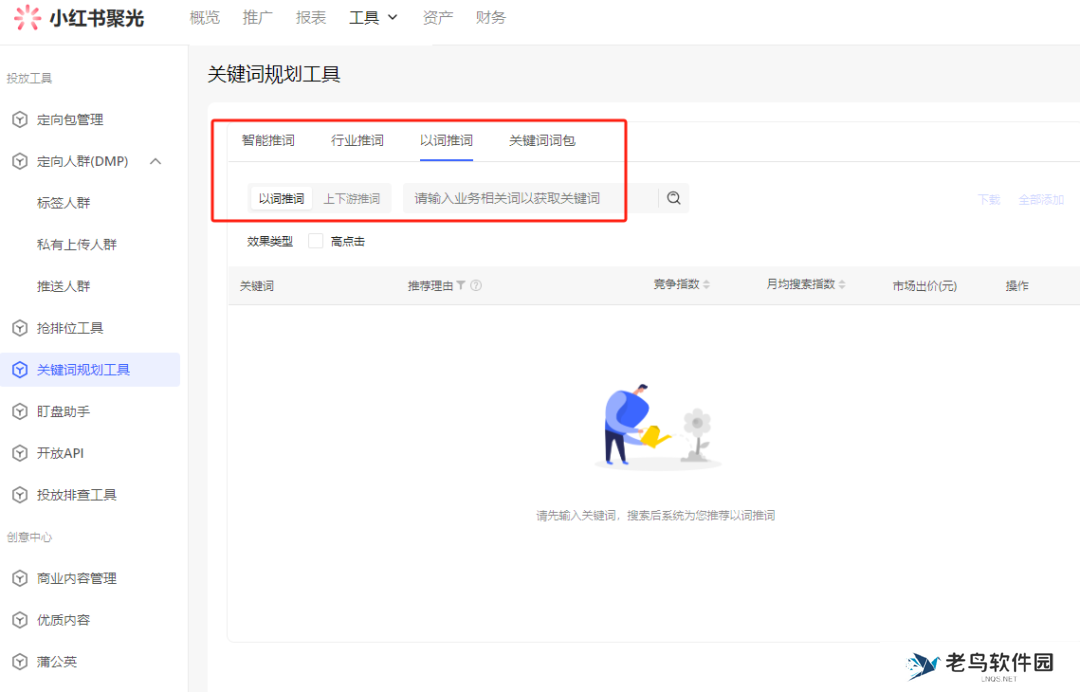The image size is (1080, 692).
Task: Enable the 高点击 checkbox
Action: point(315,240)
